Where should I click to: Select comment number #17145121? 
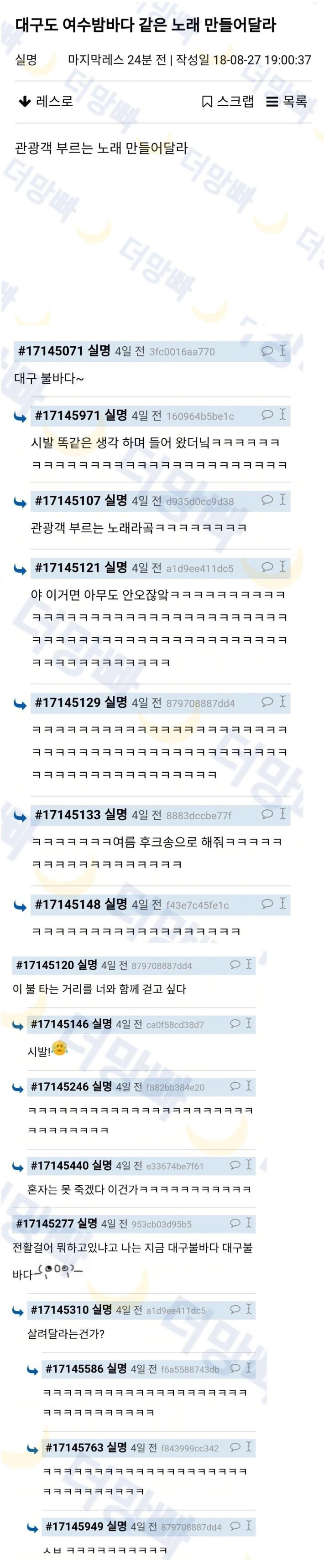[x=68, y=567]
